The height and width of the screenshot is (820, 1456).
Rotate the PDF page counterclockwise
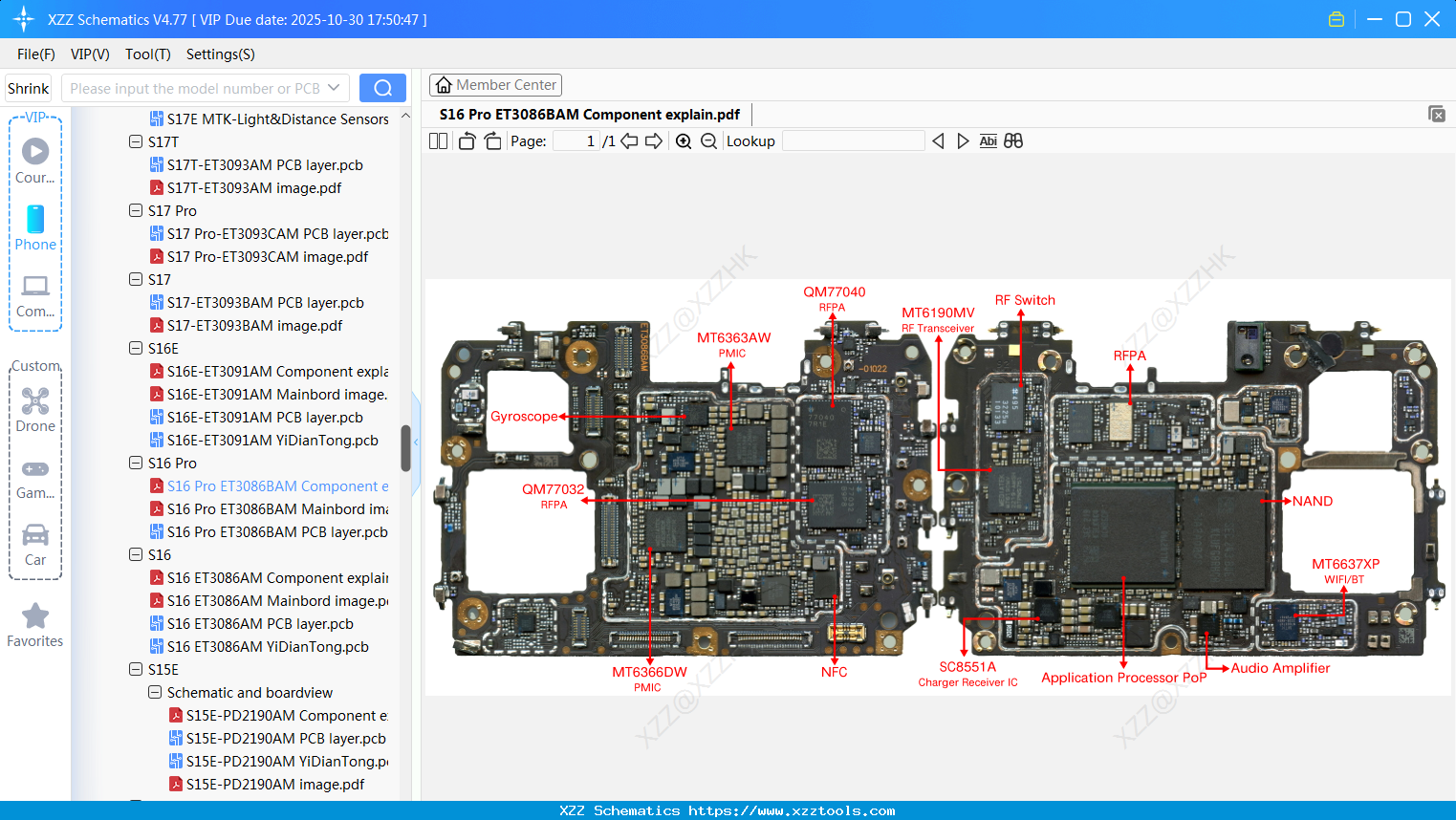pyautogui.click(x=466, y=140)
